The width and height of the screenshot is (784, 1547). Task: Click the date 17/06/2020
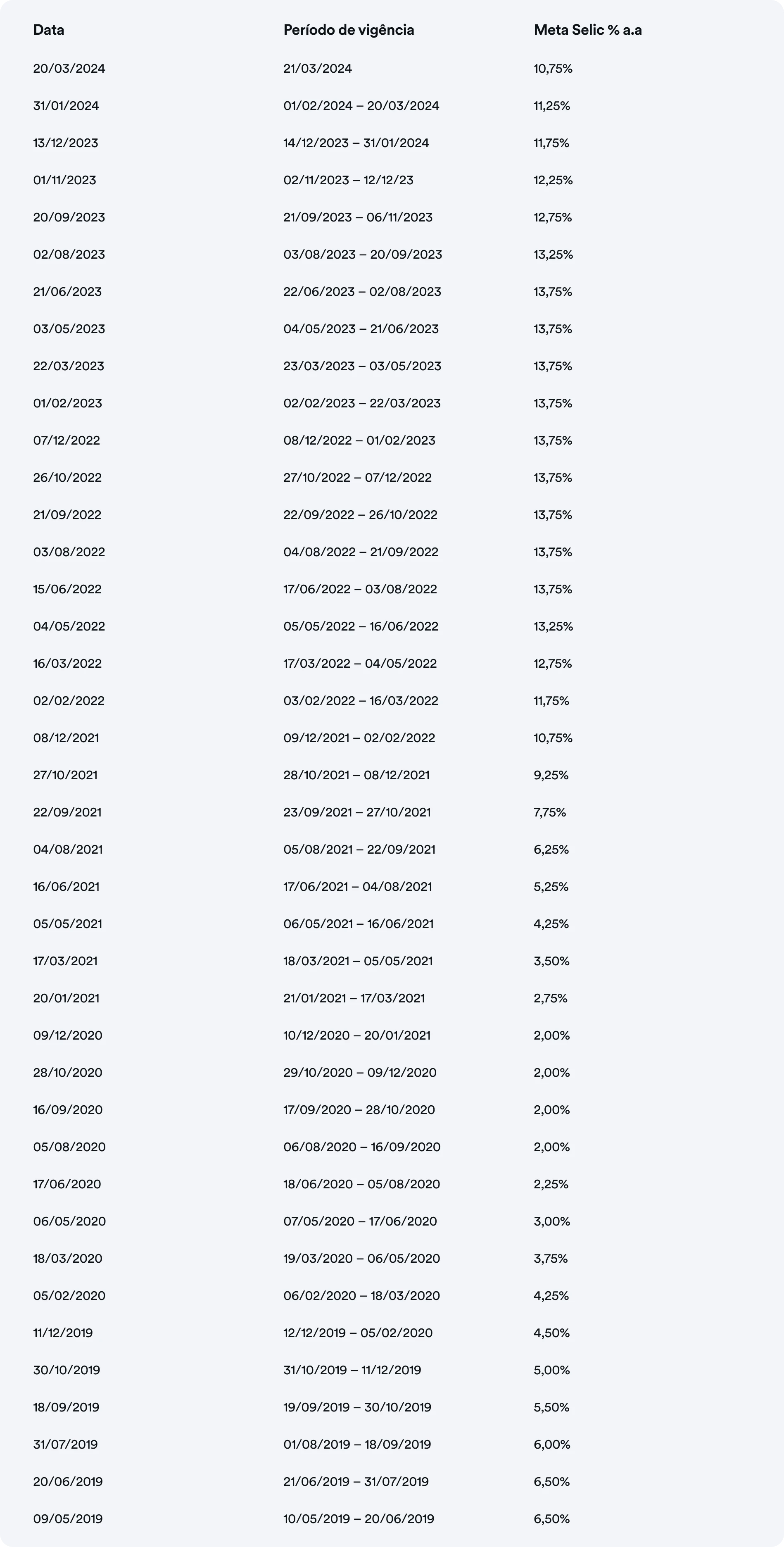67,1184
